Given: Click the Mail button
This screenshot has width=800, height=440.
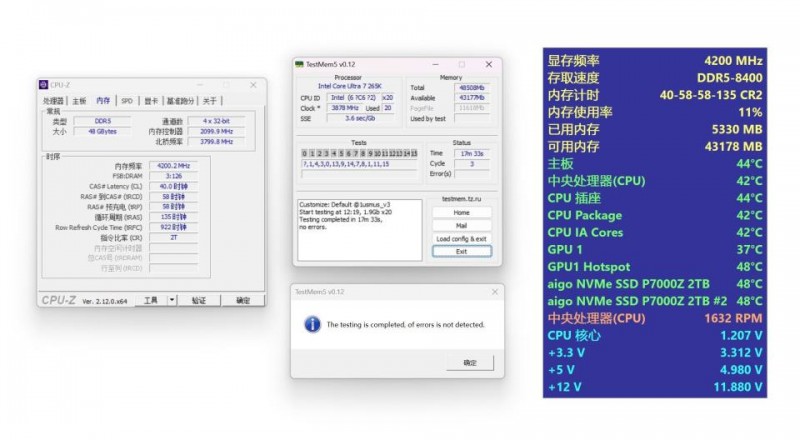Looking at the screenshot, I should coord(461,226).
